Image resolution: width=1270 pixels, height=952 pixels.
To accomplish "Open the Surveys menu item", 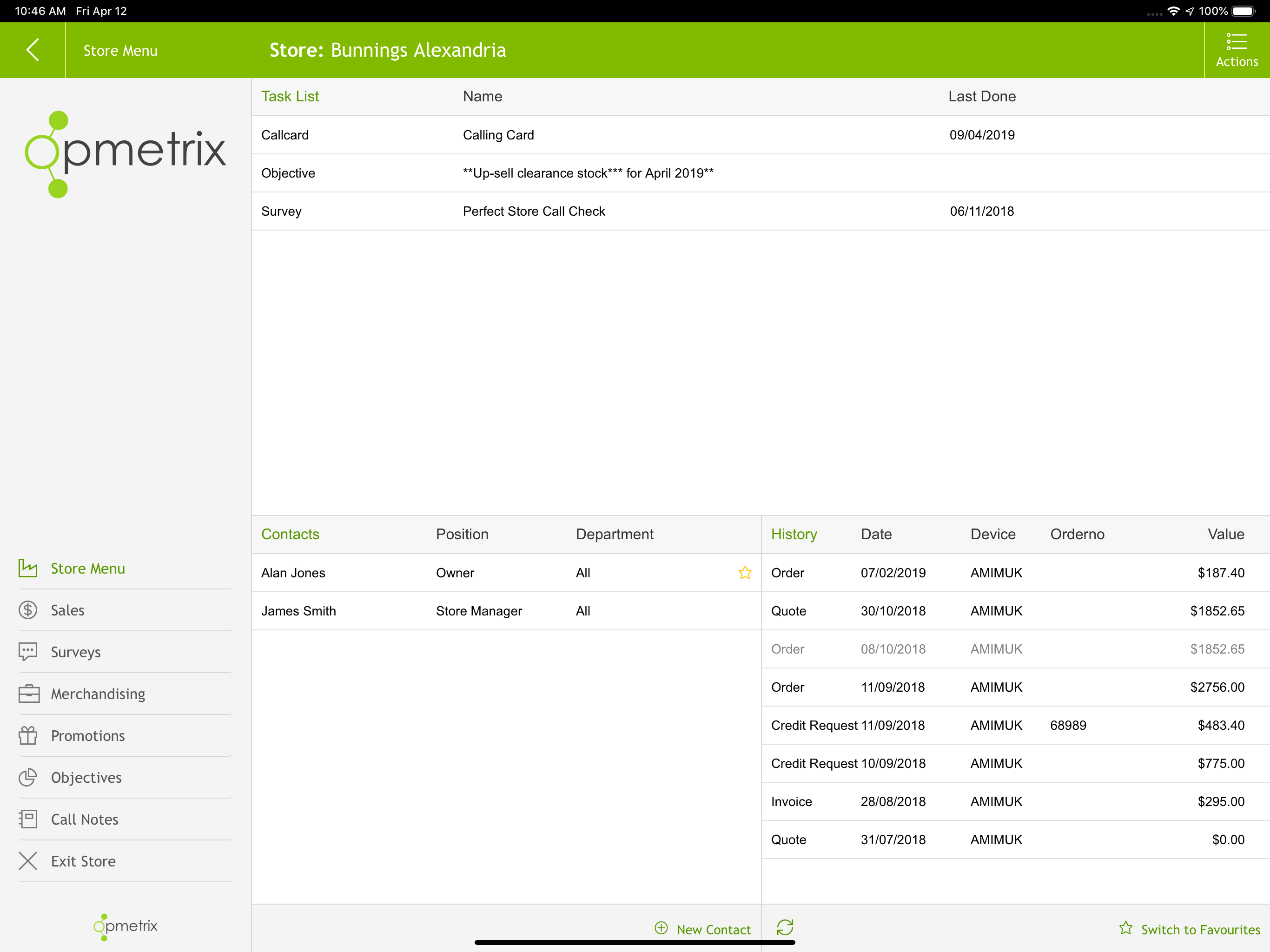I will (x=125, y=652).
